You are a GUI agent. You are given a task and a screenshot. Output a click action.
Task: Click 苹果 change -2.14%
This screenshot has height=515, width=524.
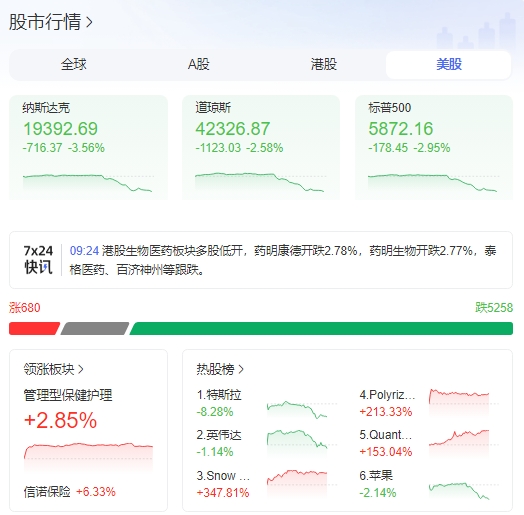(378, 493)
